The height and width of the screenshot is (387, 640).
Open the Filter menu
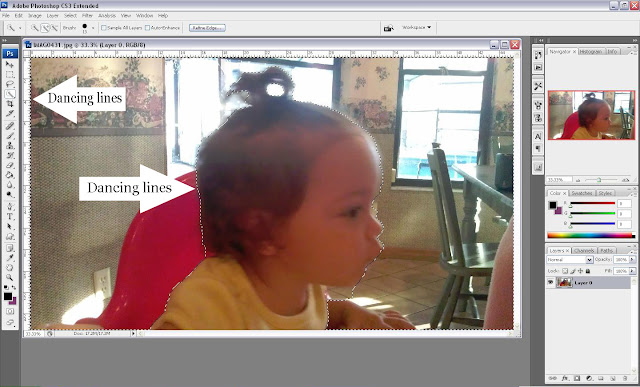[x=87, y=16]
